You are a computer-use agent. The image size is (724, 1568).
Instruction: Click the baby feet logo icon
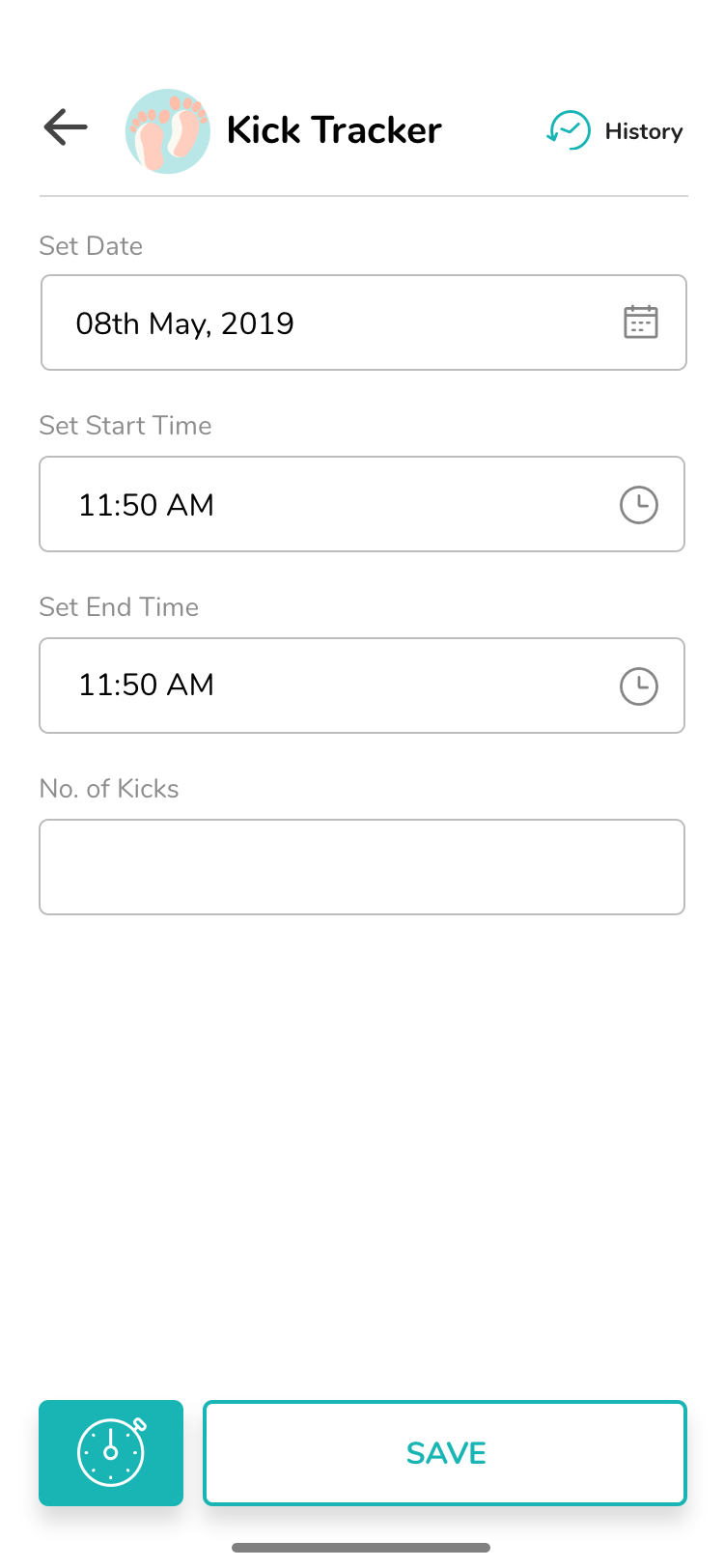tap(168, 131)
